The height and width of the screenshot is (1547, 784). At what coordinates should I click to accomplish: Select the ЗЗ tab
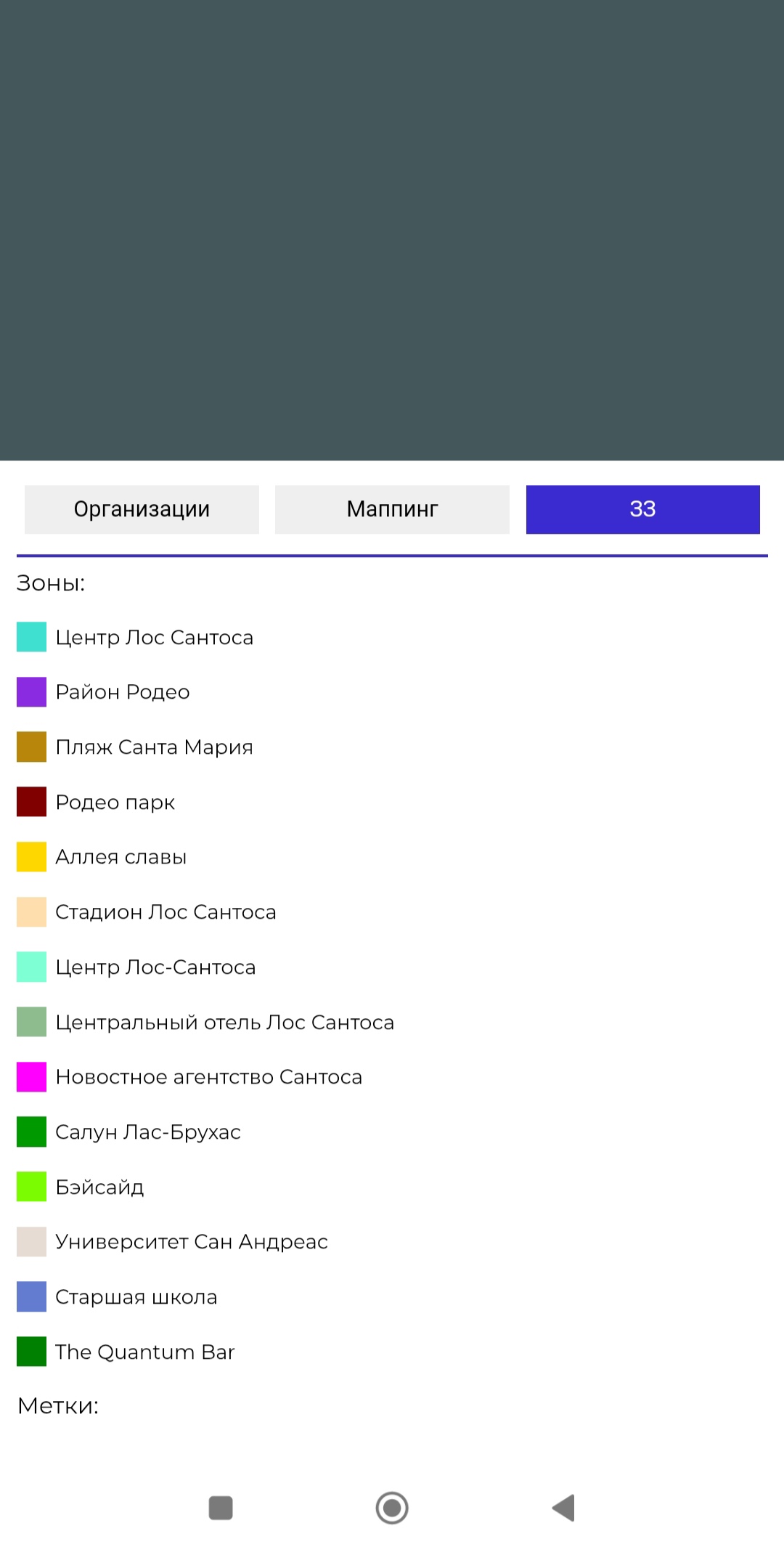642,509
